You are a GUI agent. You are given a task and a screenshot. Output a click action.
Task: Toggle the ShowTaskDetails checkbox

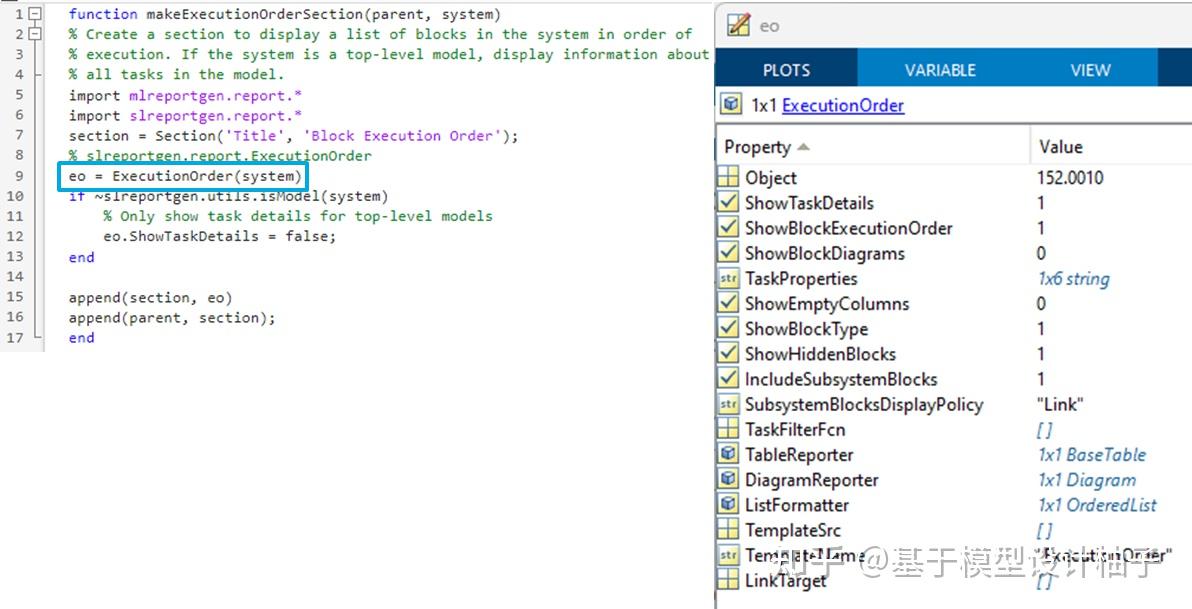click(x=728, y=202)
